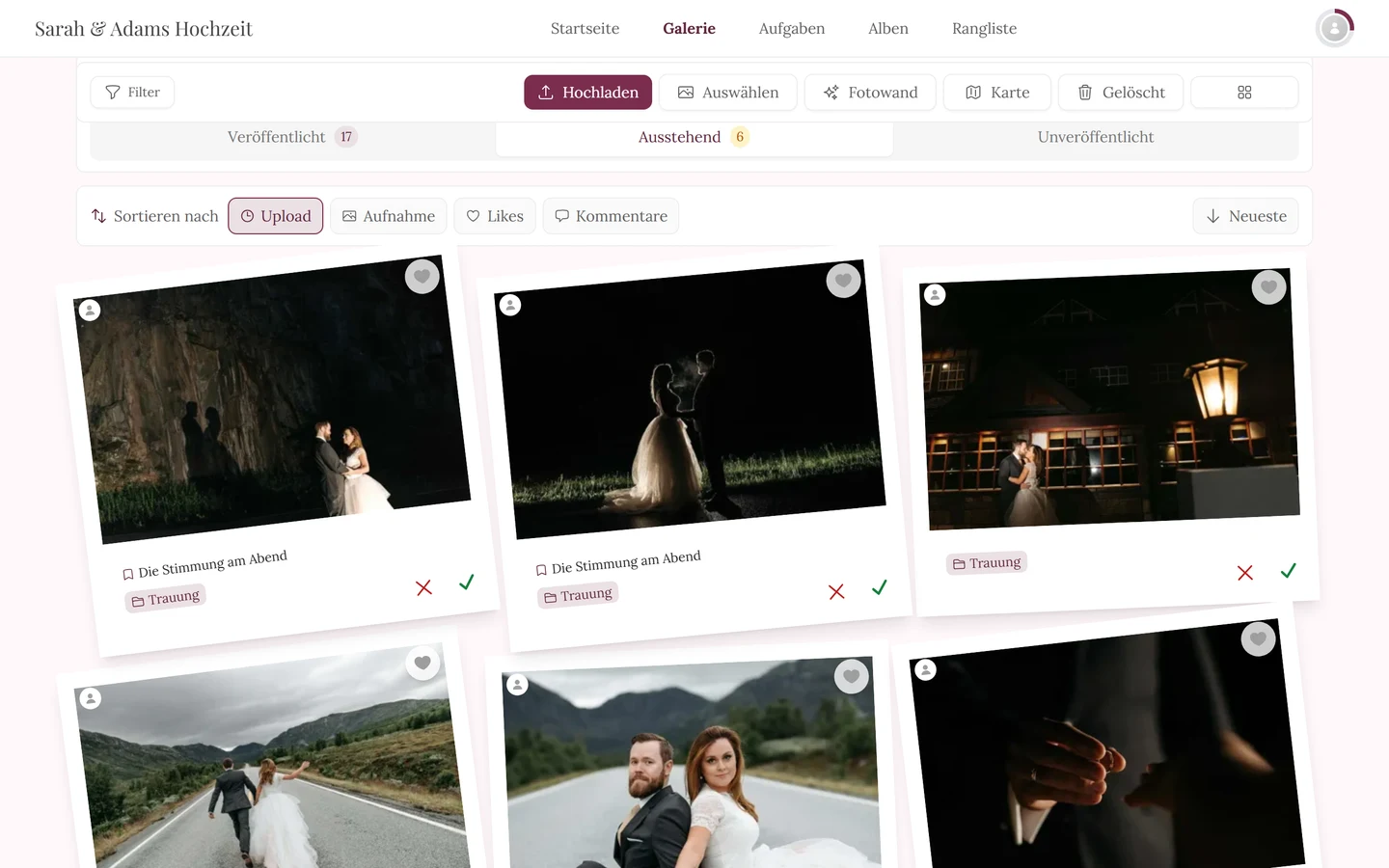
Task: Open the user profile avatar in header
Action: click(1335, 28)
